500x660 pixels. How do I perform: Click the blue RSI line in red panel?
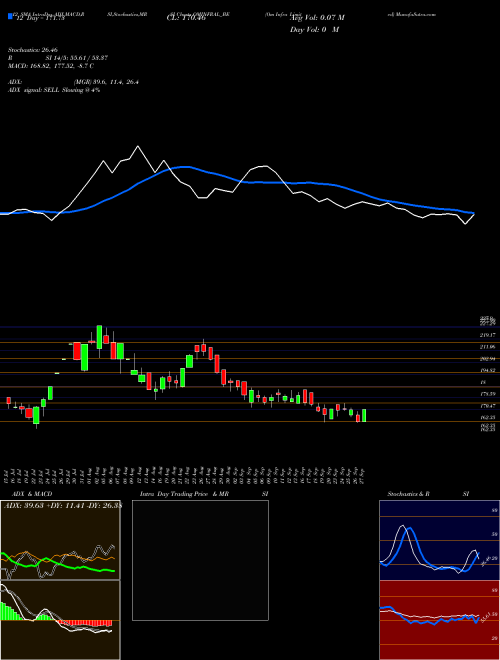429,615
